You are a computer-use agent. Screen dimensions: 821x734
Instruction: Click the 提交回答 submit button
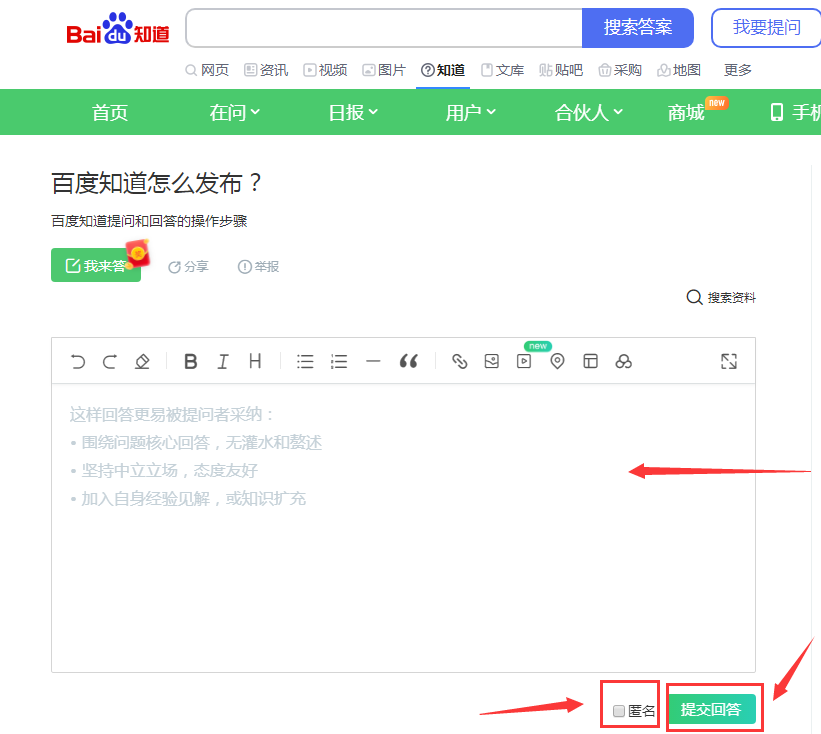pyautogui.click(x=714, y=708)
